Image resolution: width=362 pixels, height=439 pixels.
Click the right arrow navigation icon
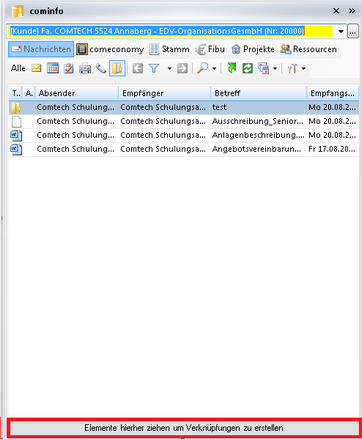pyautogui.click(x=182, y=69)
